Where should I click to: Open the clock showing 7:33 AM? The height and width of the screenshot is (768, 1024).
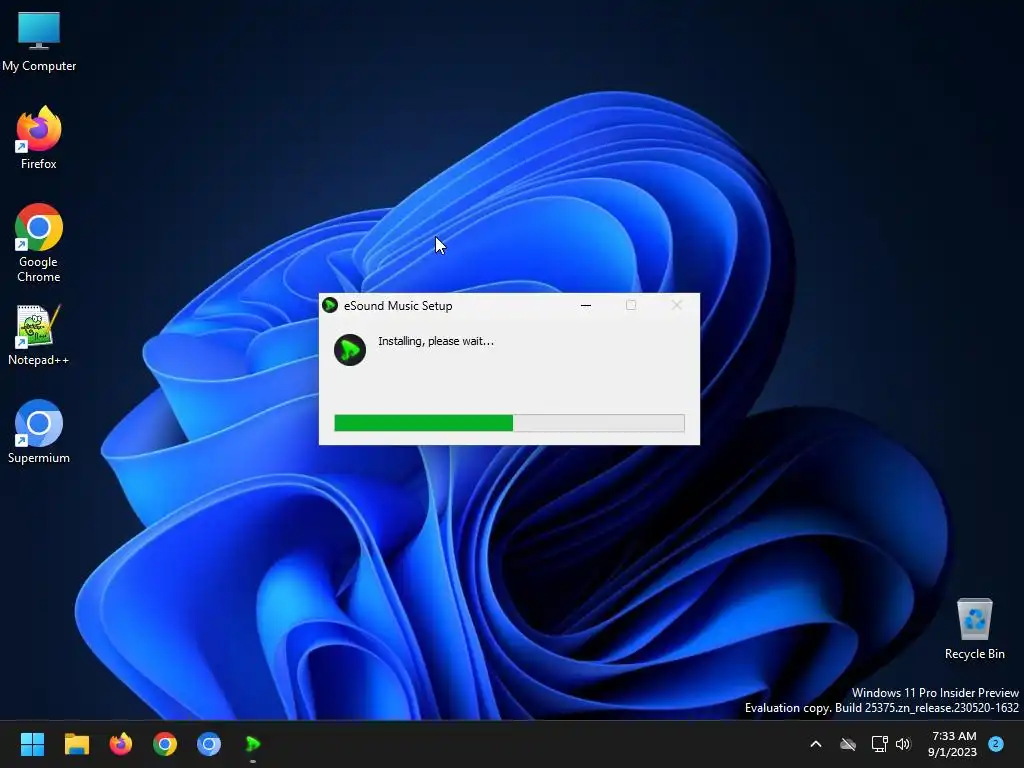coord(953,744)
